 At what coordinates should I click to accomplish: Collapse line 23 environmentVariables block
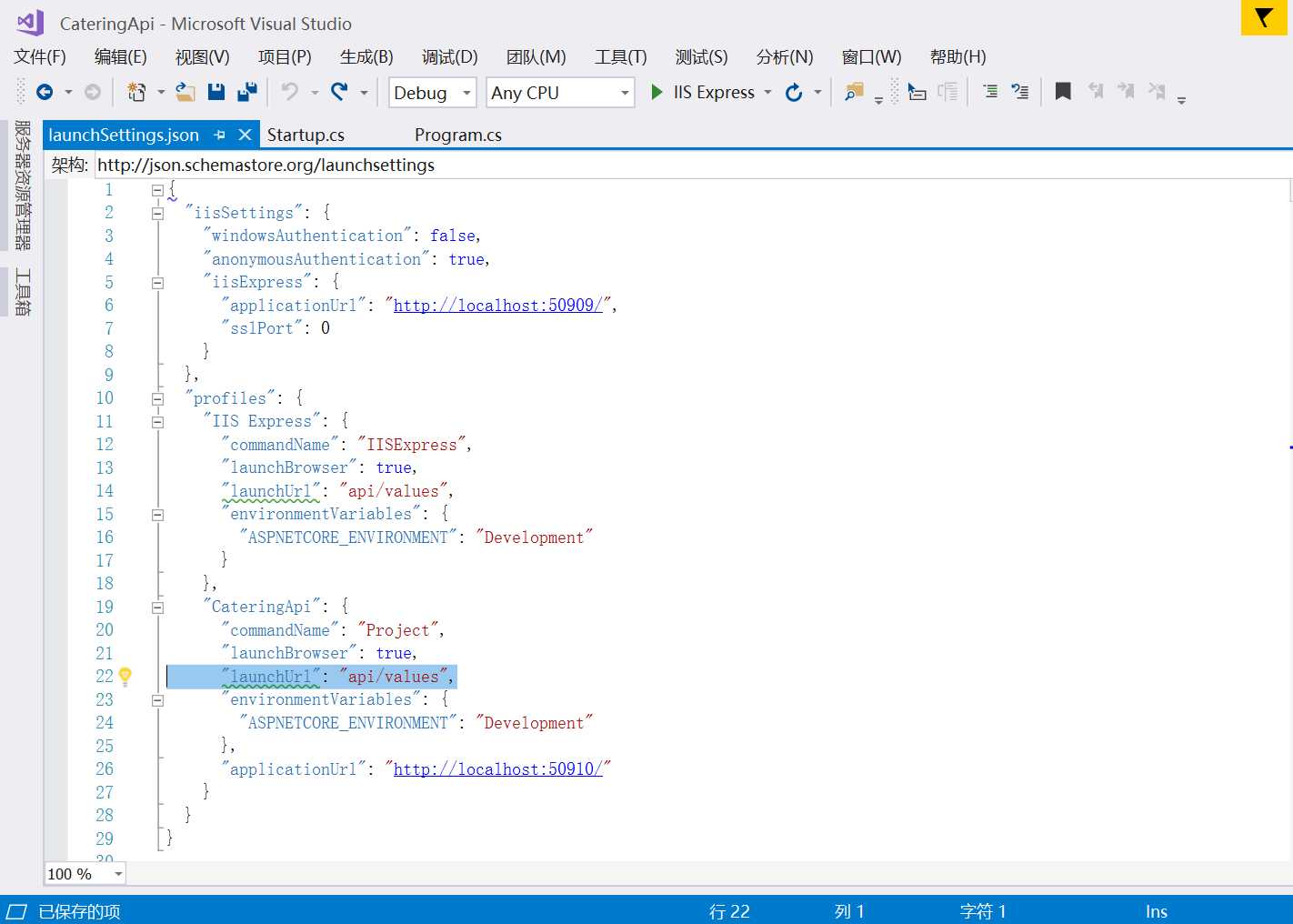coord(157,700)
